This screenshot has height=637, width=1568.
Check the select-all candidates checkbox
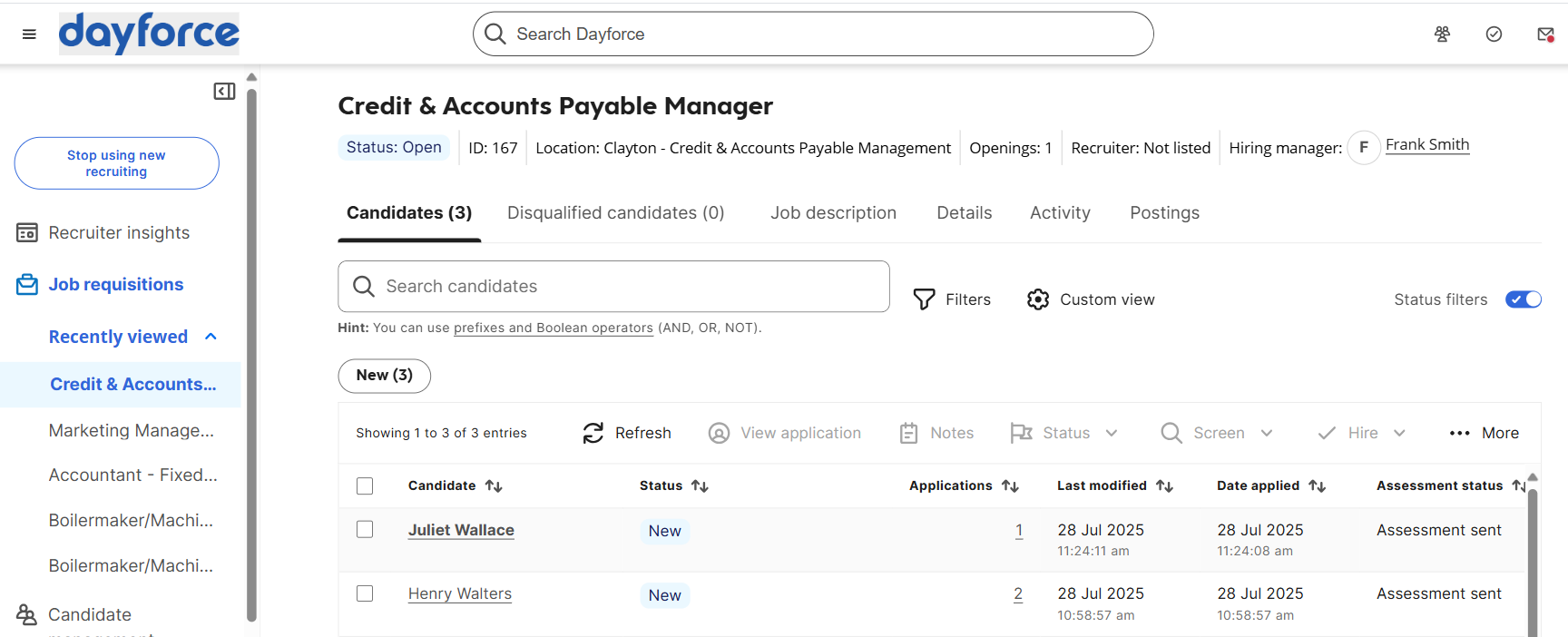click(x=365, y=485)
